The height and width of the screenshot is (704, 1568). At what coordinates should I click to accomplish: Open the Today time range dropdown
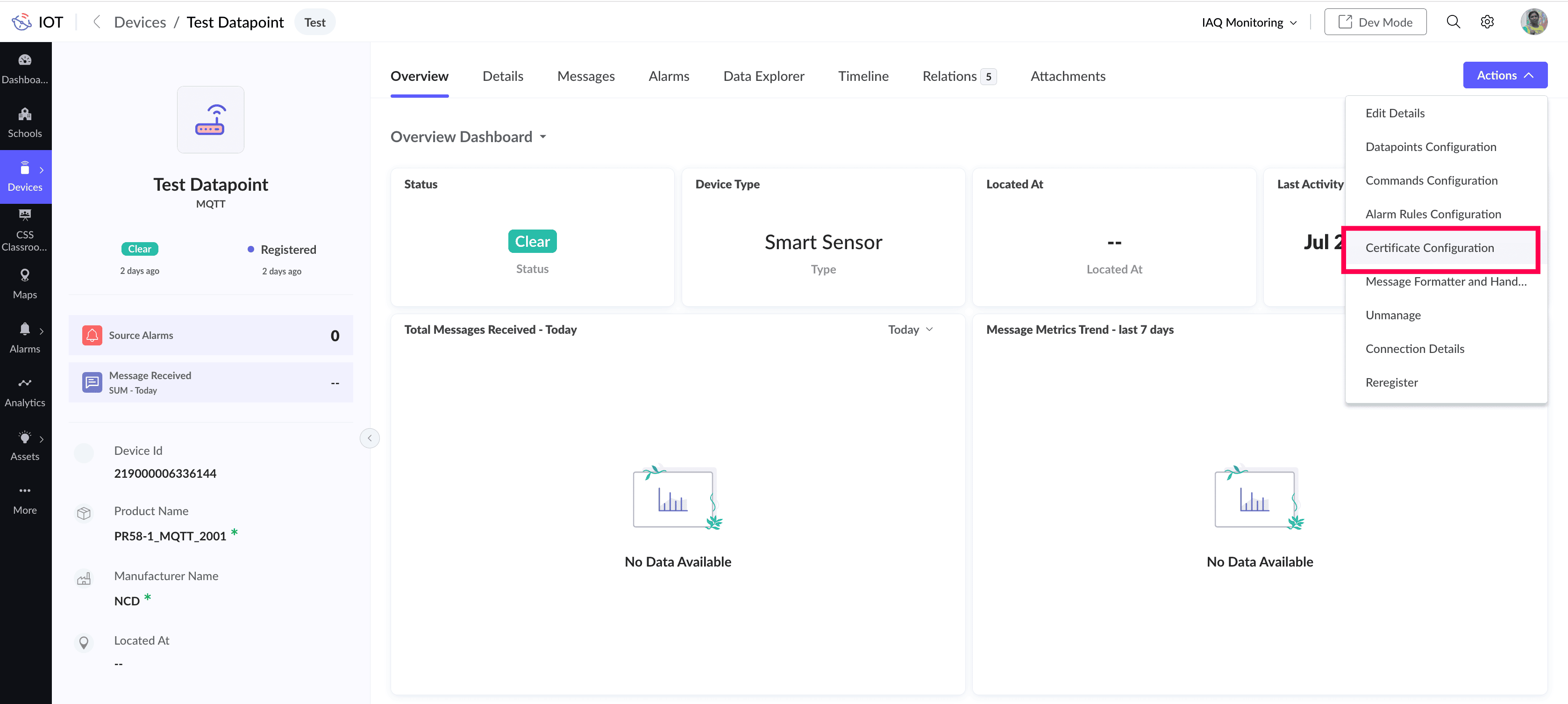click(x=911, y=330)
